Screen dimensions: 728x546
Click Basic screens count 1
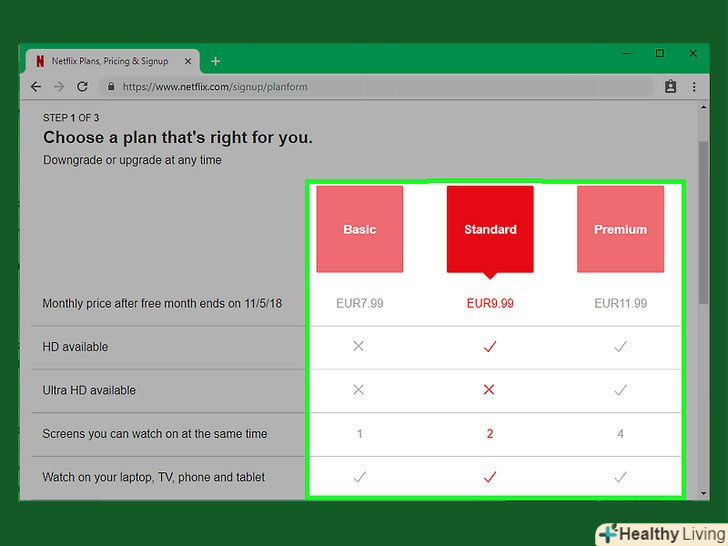tap(359, 434)
